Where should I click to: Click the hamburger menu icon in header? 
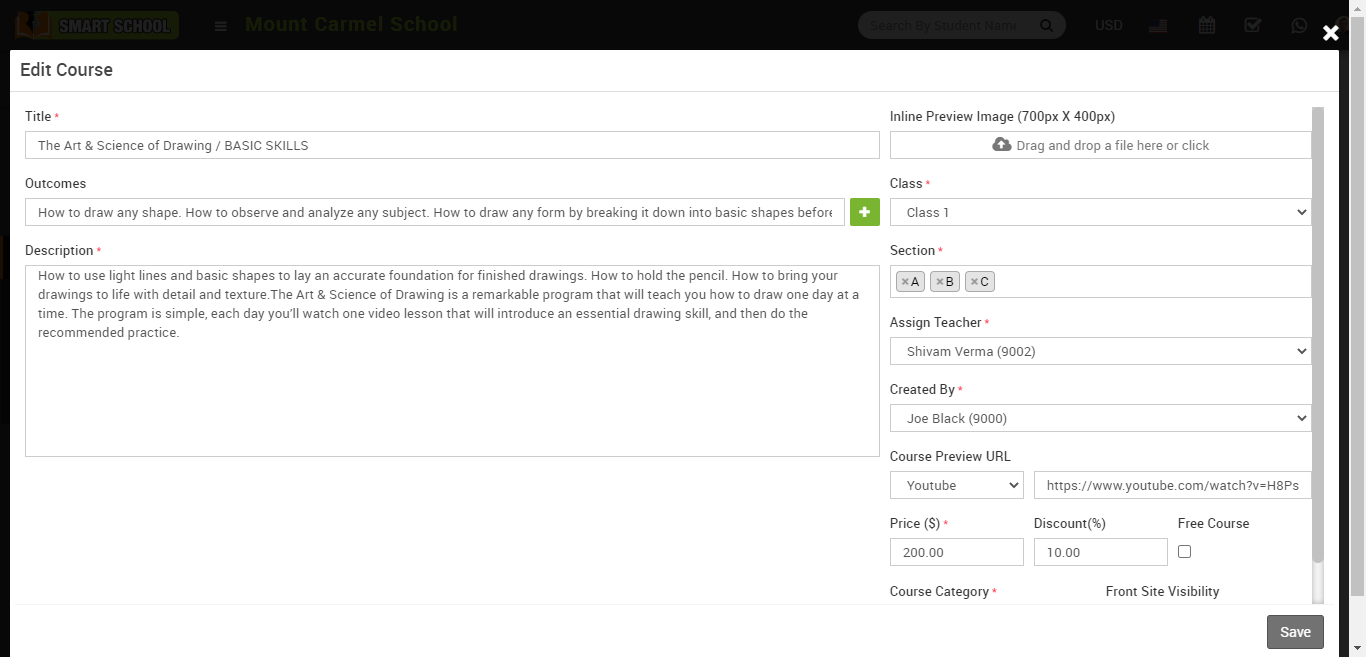click(x=221, y=26)
